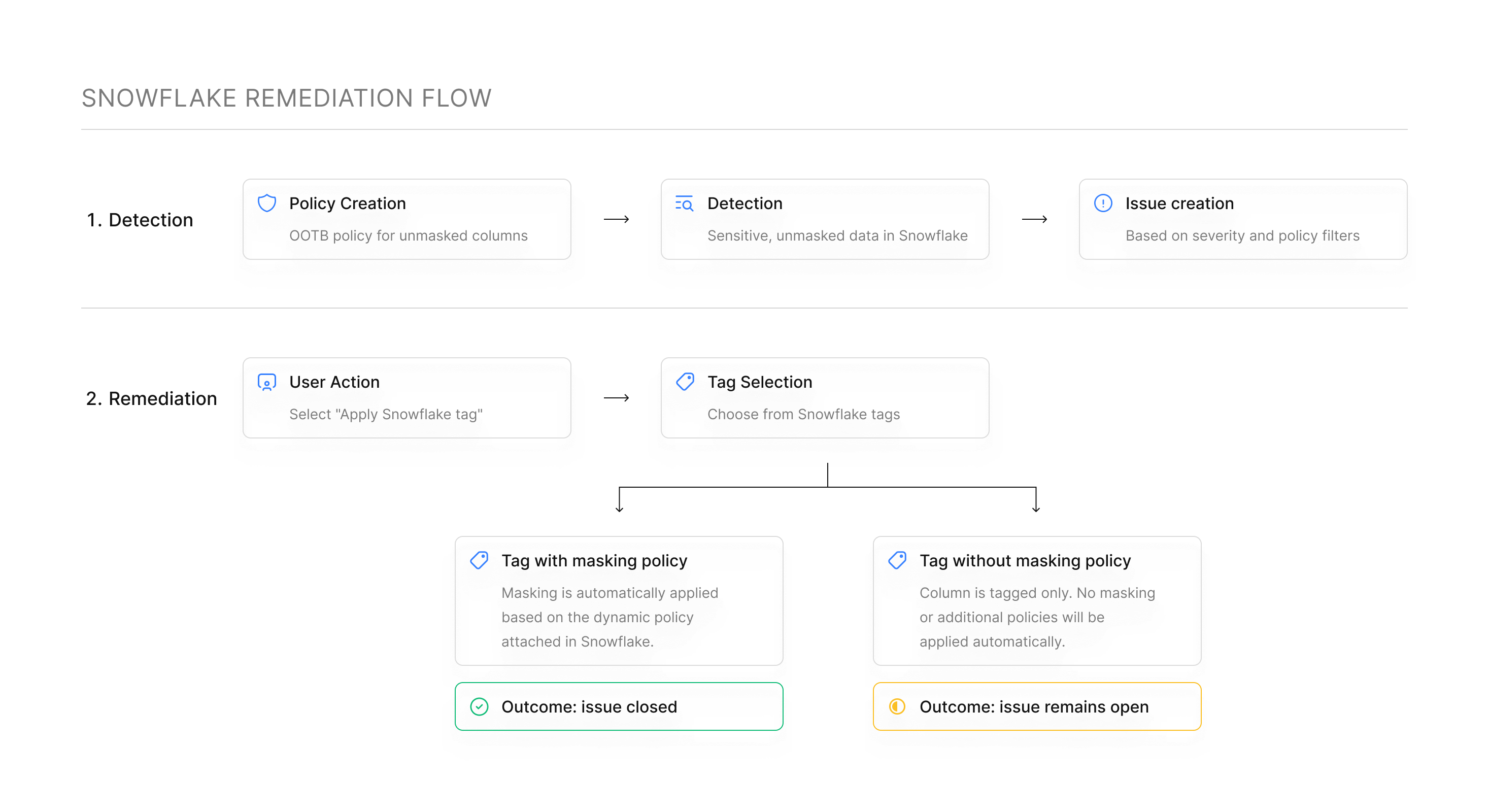The image size is (1489, 812).
Task: Click the tag icon beside Tag without masking policy
Action: (x=897, y=561)
